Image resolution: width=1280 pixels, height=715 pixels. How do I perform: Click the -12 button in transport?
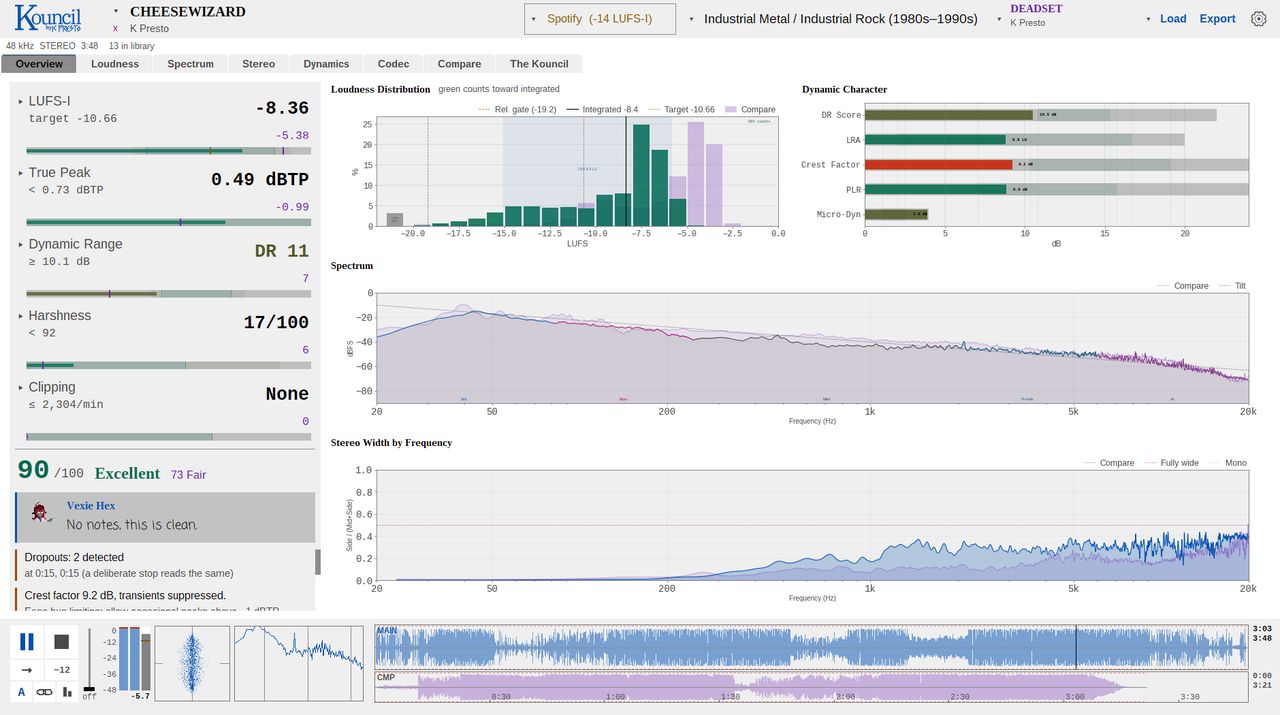coord(62,670)
